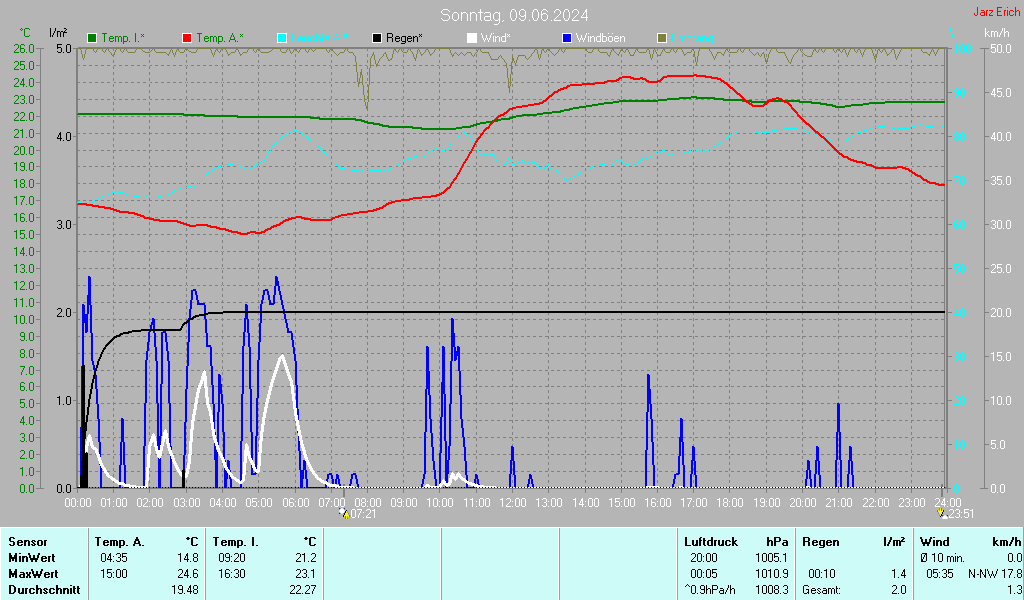Click the km/h axis unit label
The height and width of the screenshot is (600, 1024).
(x=997, y=33)
